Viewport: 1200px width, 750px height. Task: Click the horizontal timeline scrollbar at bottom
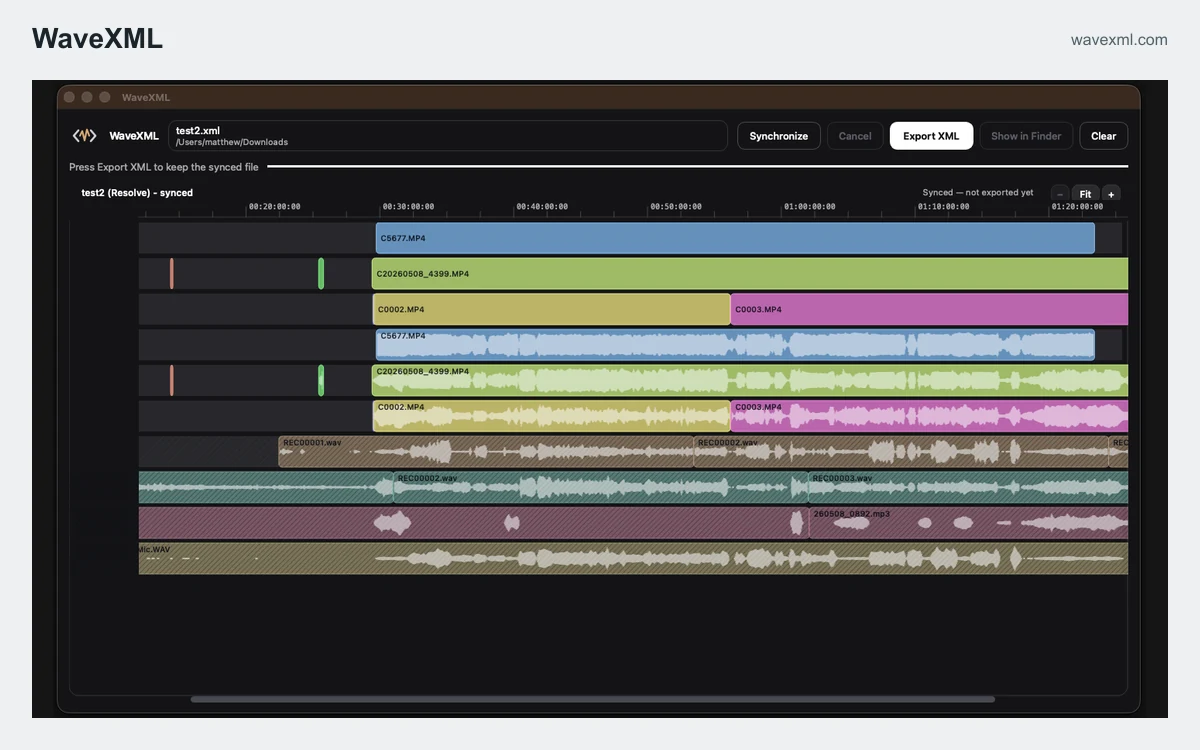click(593, 699)
